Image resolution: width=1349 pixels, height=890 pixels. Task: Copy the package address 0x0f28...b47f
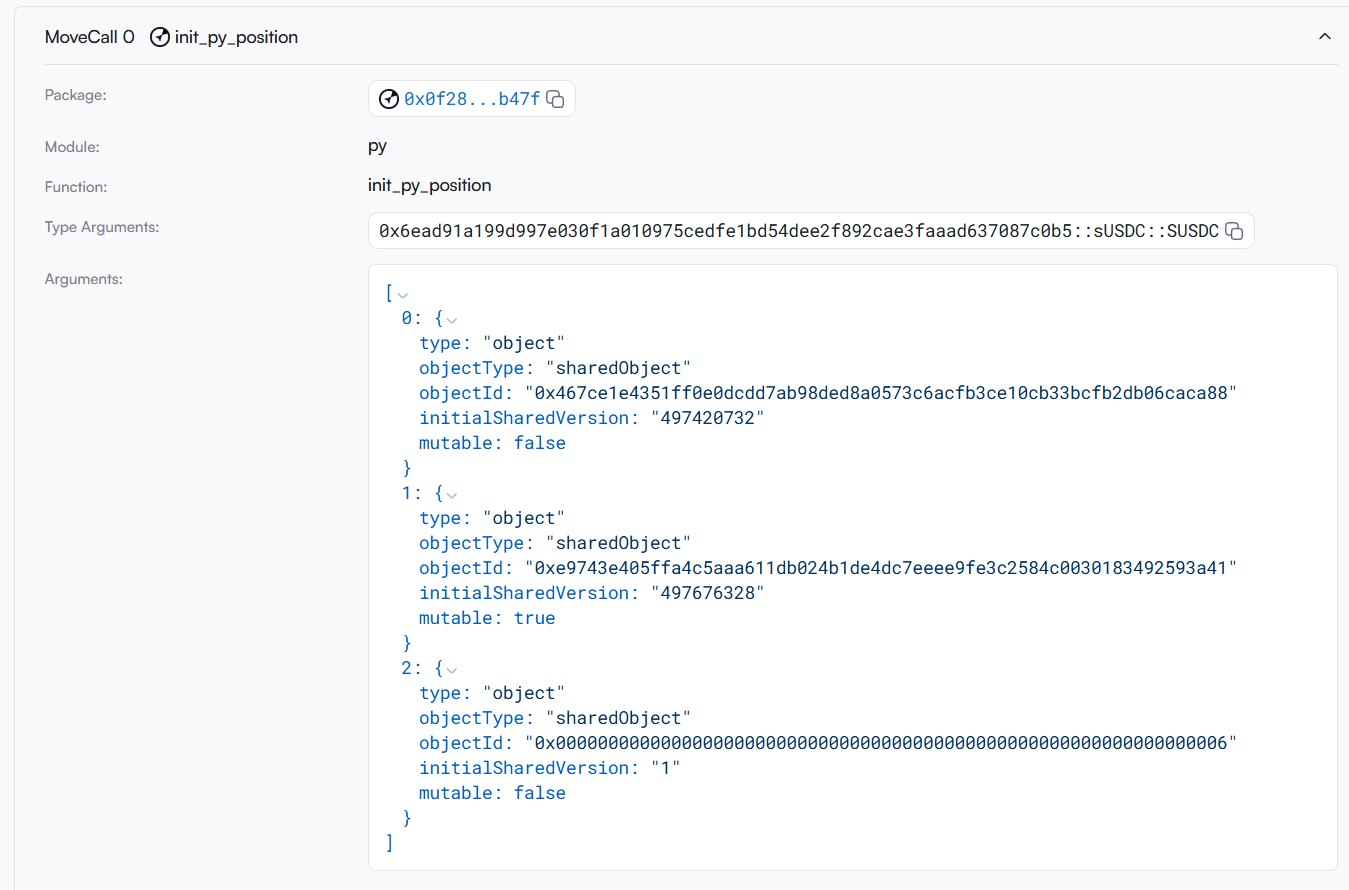click(556, 99)
